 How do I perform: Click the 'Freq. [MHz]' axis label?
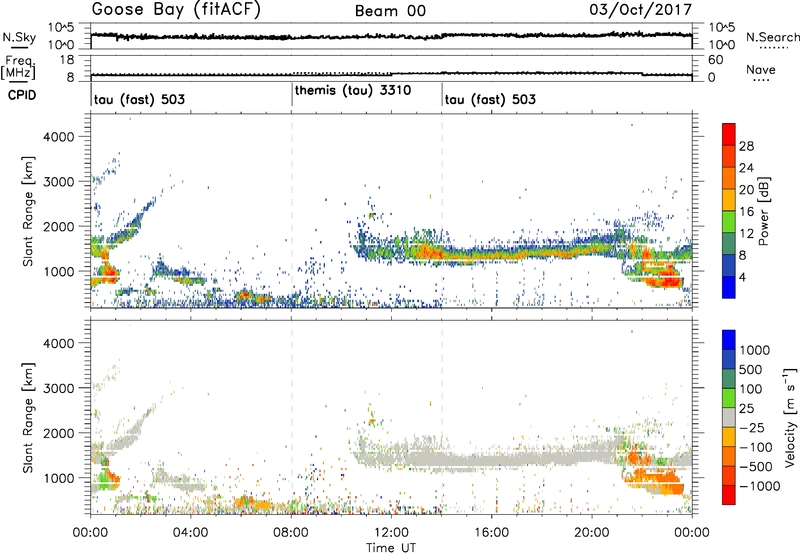click(x=18, y=67)
